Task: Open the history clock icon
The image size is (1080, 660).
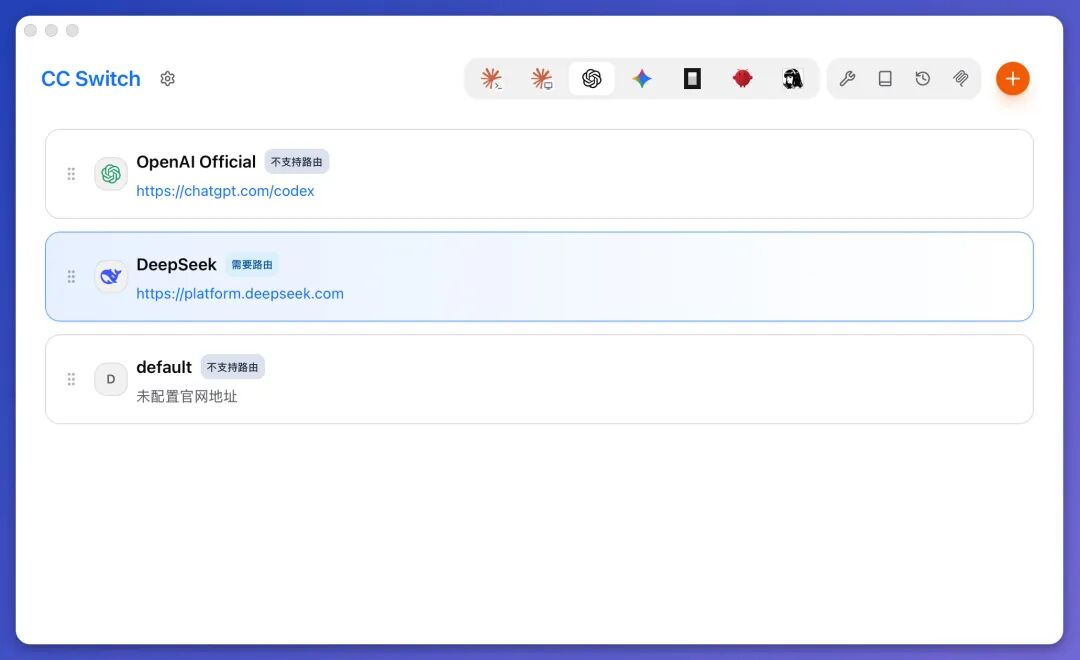Action: coord(923,79)
